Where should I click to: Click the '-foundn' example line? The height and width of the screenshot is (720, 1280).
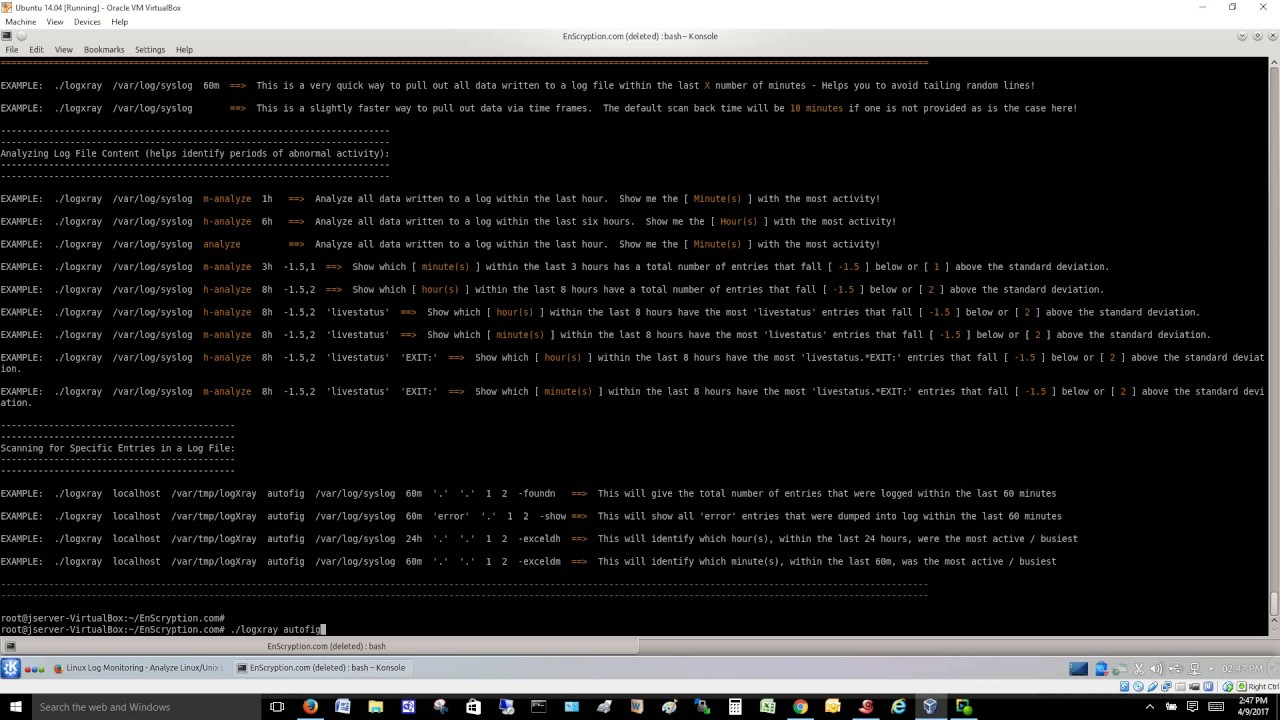pos(528,493)
